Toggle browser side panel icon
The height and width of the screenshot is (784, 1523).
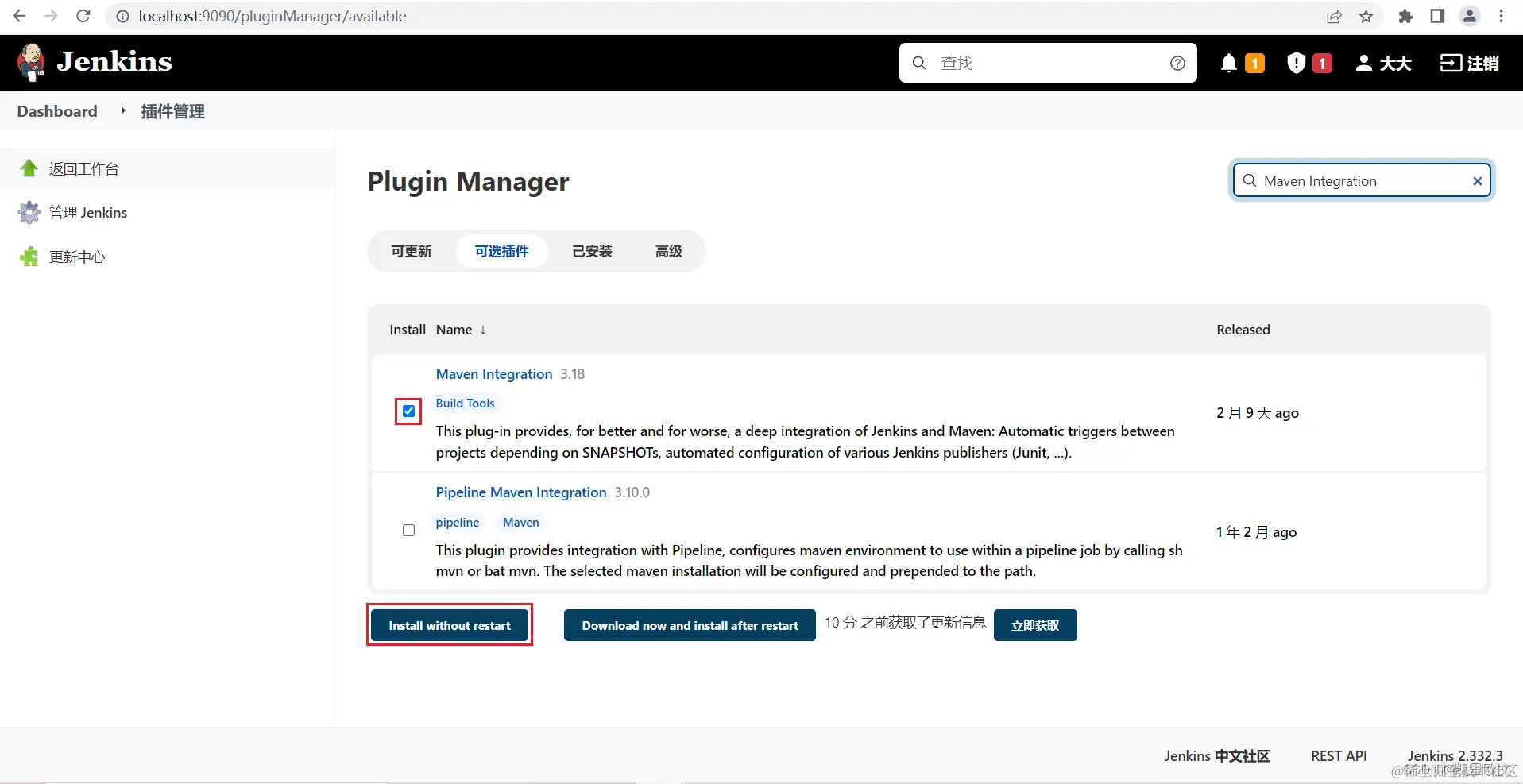click(x=1437, y=16)
